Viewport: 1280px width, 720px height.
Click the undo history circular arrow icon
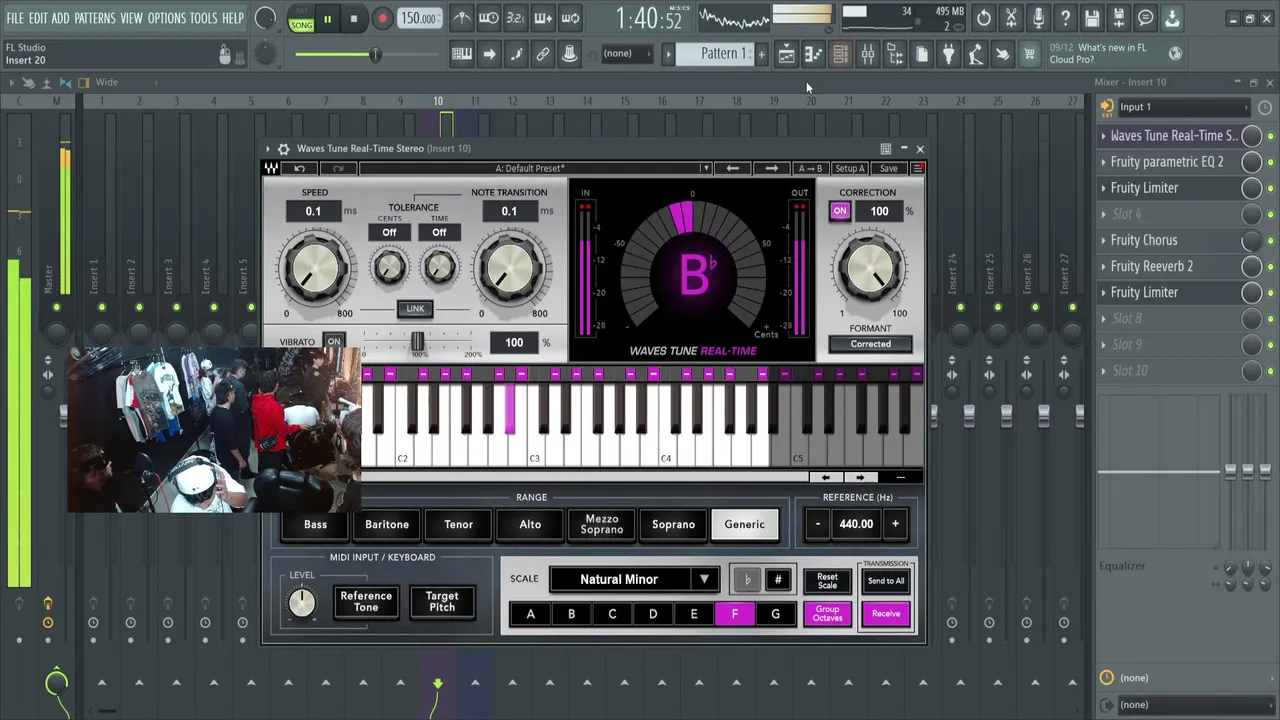tap(984, 18)
